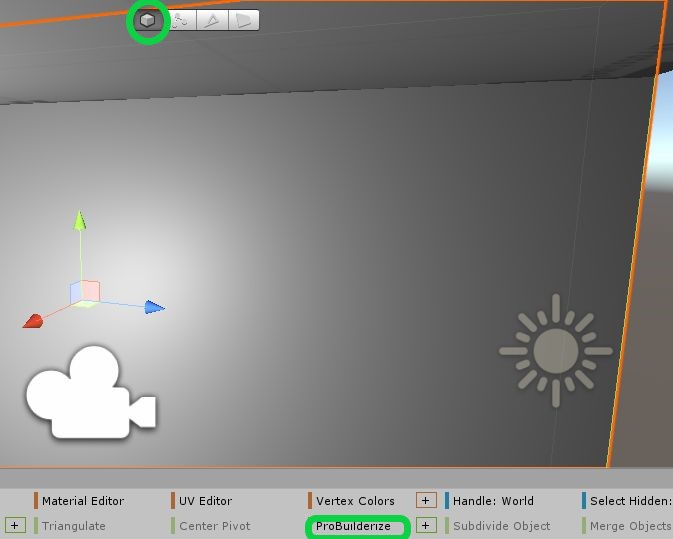The width and height of the screenshot is (673, 539).
Task: Click the directional light sun gizmo
Action: point(555,350)
